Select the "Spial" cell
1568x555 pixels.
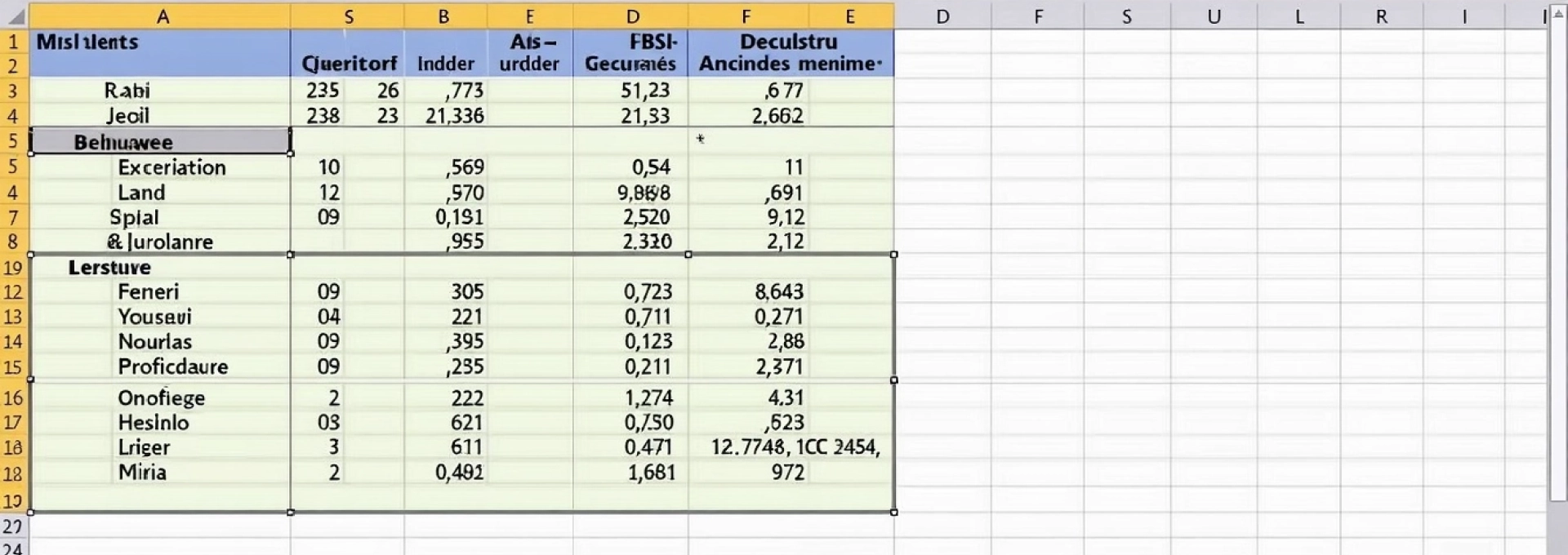point(160,217)
